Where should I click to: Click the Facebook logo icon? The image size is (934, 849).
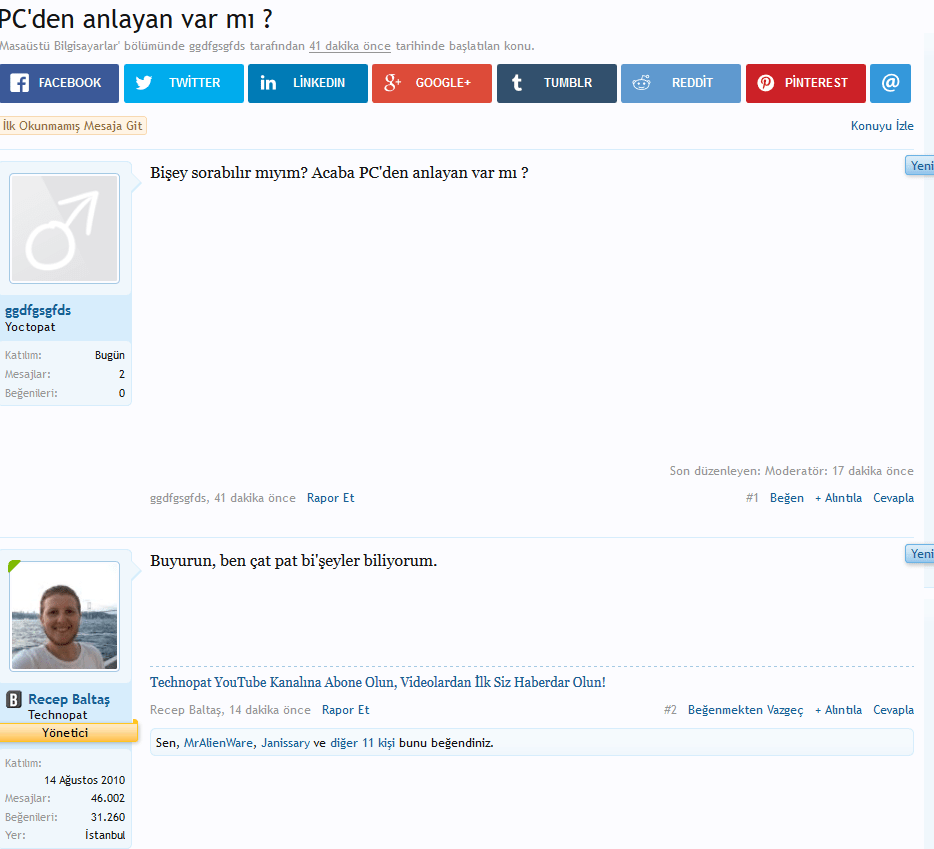(x=19, y=83)
